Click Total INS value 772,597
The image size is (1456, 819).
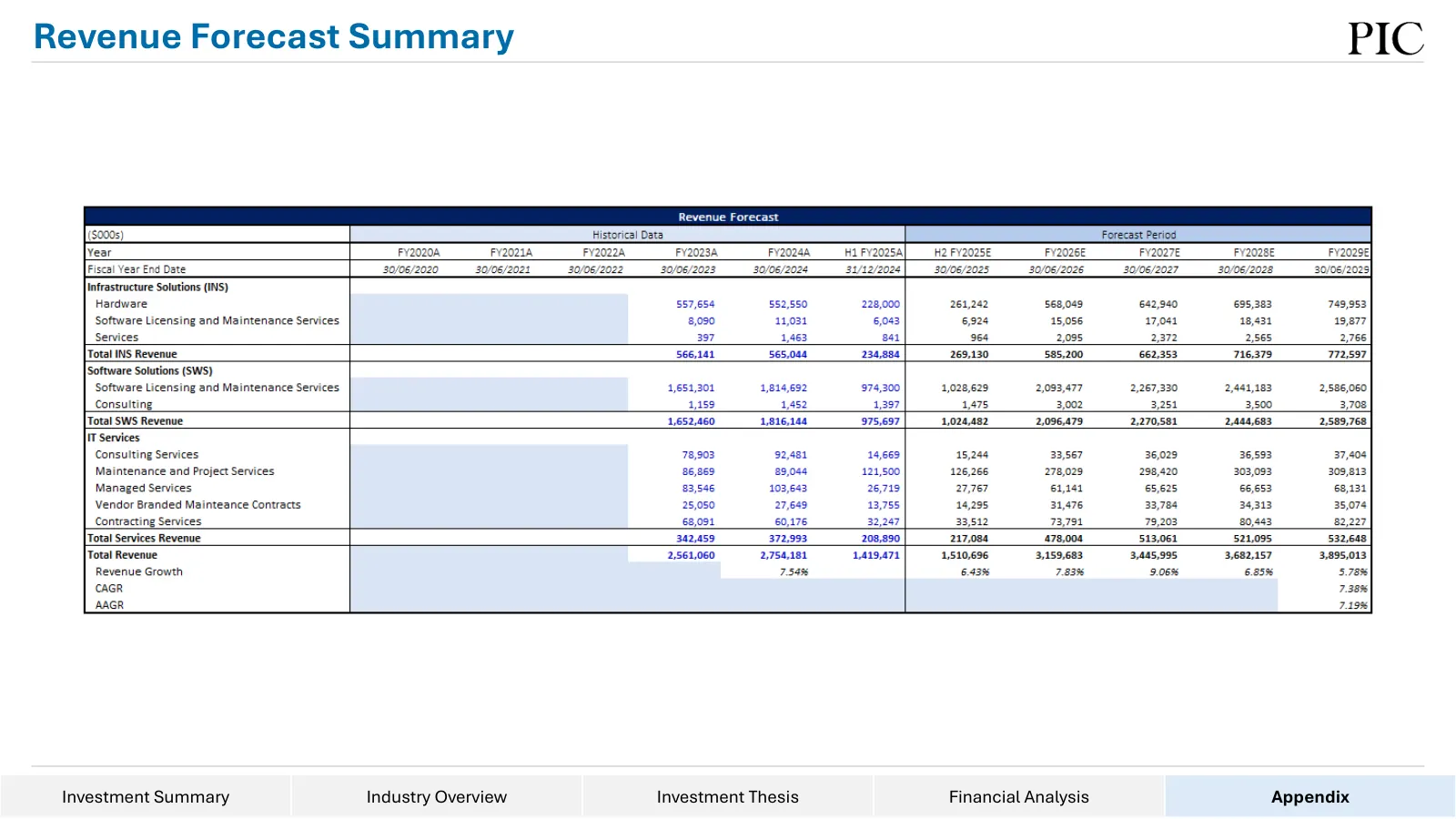point(1347,355)
